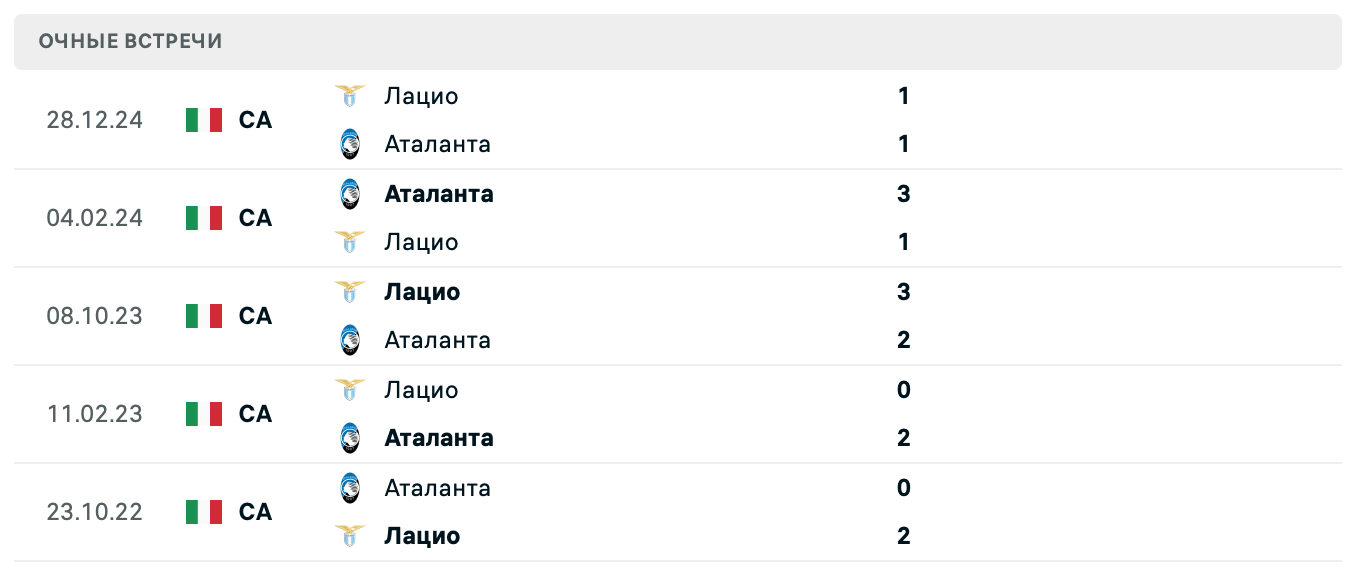Click the date 04.02.24
The width and height of the screenshot is (1356, 576).
pos(94,218)
